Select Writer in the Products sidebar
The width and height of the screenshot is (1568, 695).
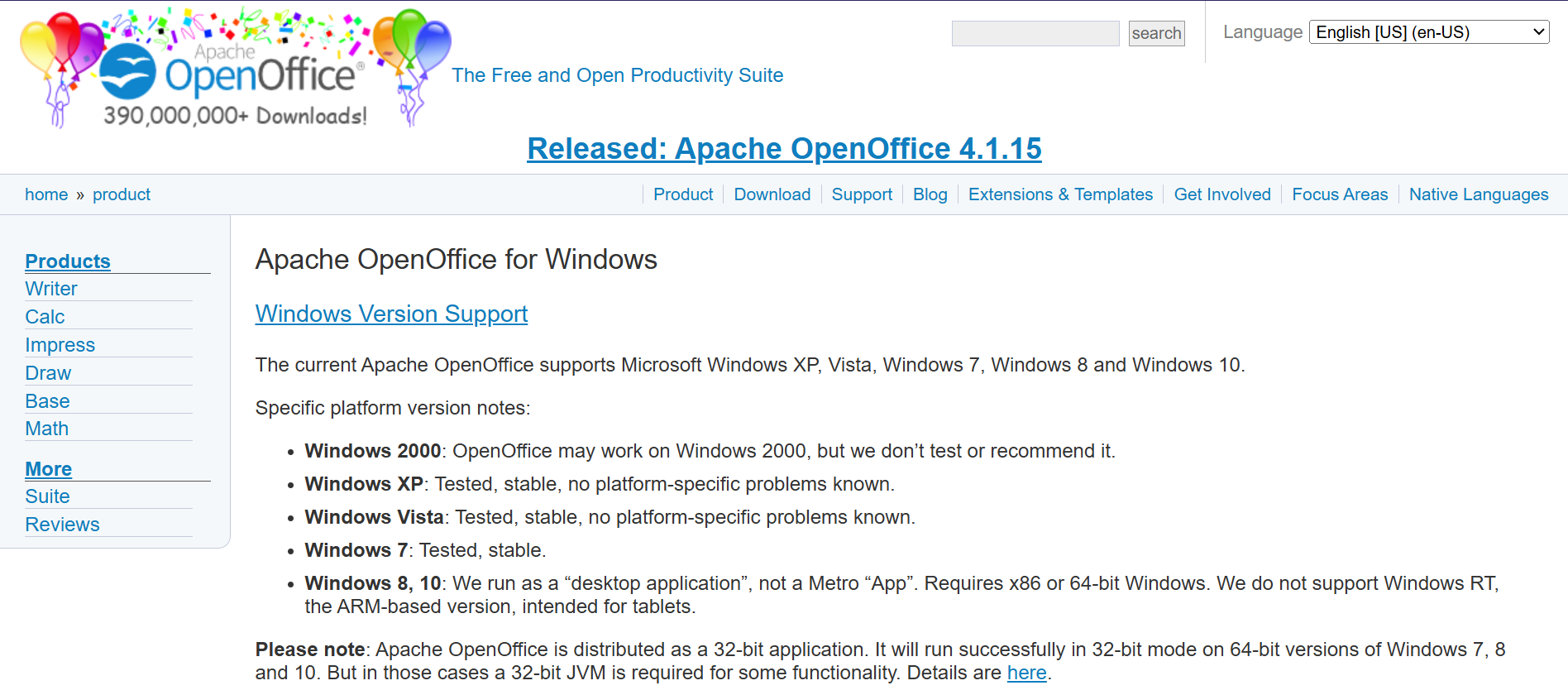[x=50, y=289]
